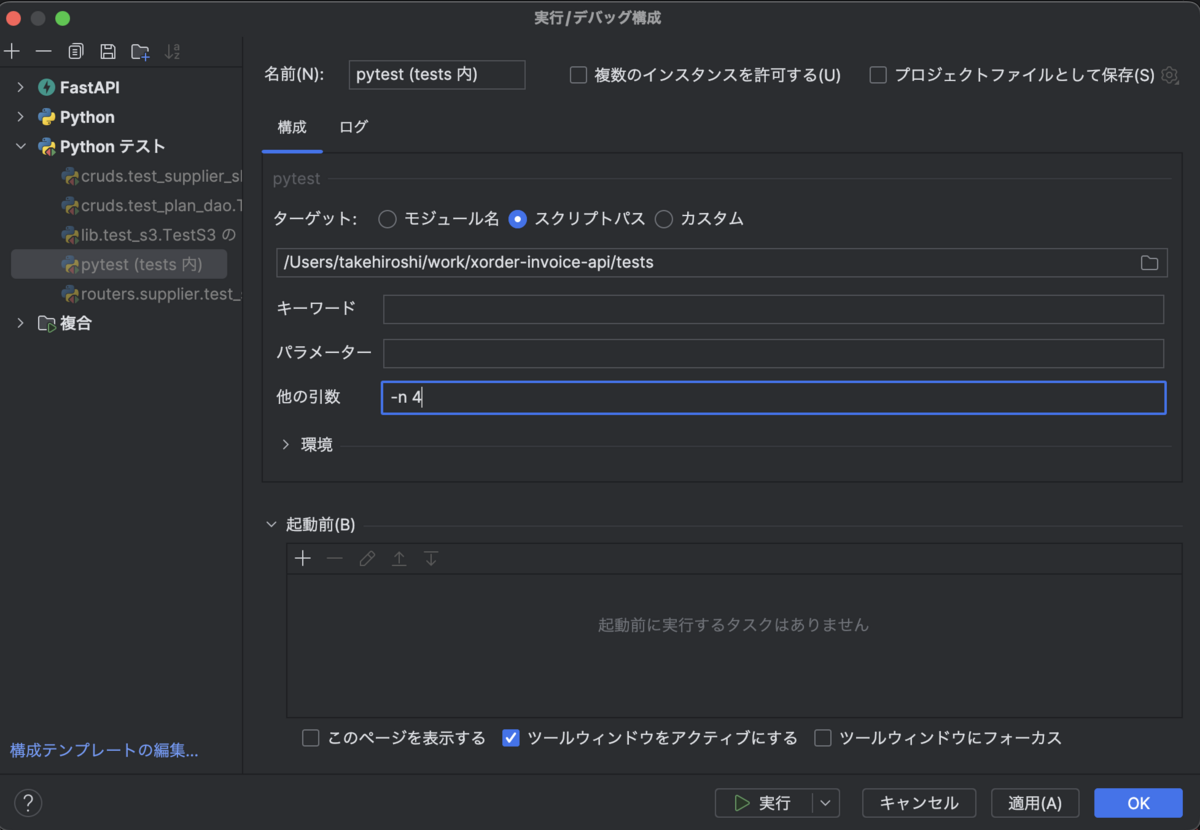Image resolution: width=1200 pixels, height=830 pixels.
Task: Edit the before-launch task with pencil icon
Action: tap(367, 559)
